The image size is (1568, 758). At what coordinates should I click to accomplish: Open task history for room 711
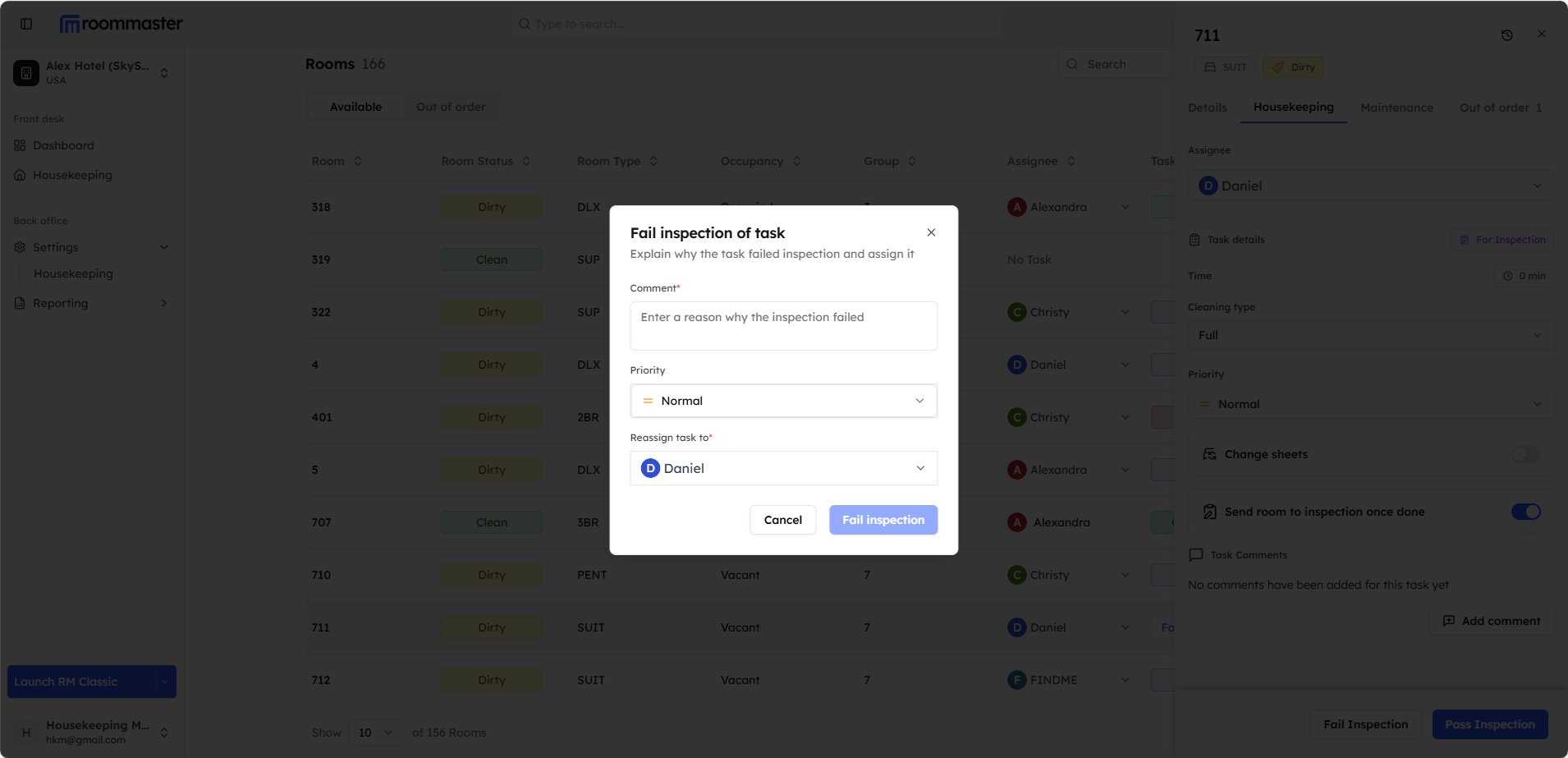(1507, 34)
